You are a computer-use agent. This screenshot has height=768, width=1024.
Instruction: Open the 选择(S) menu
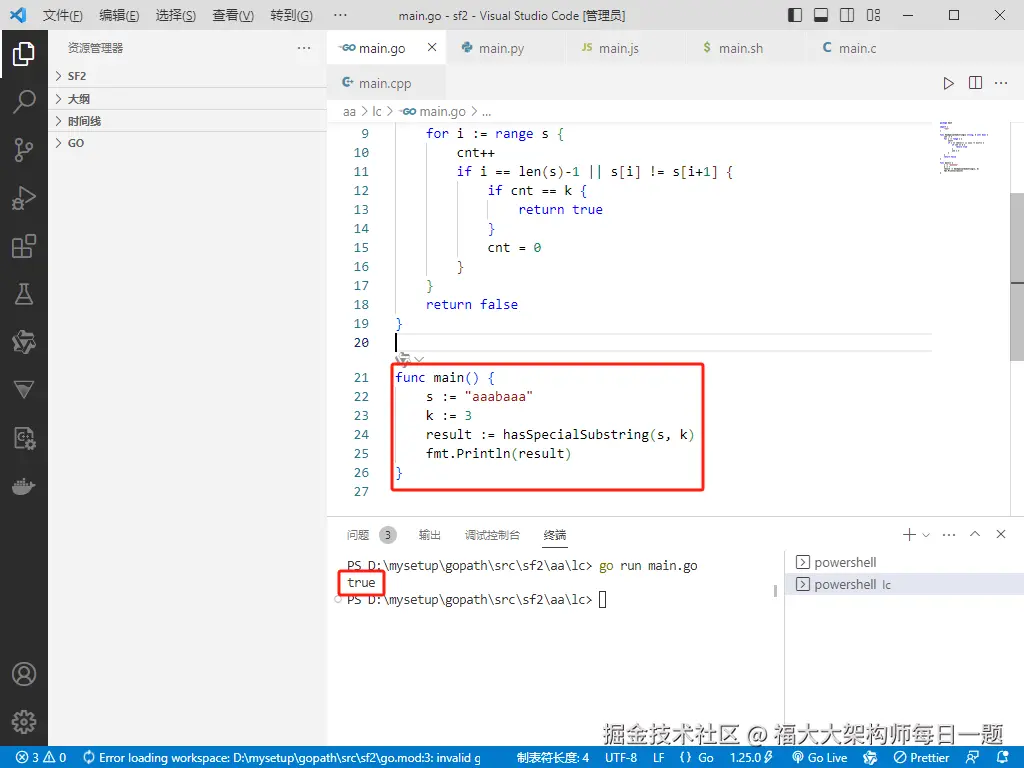[x=176, y=15]
